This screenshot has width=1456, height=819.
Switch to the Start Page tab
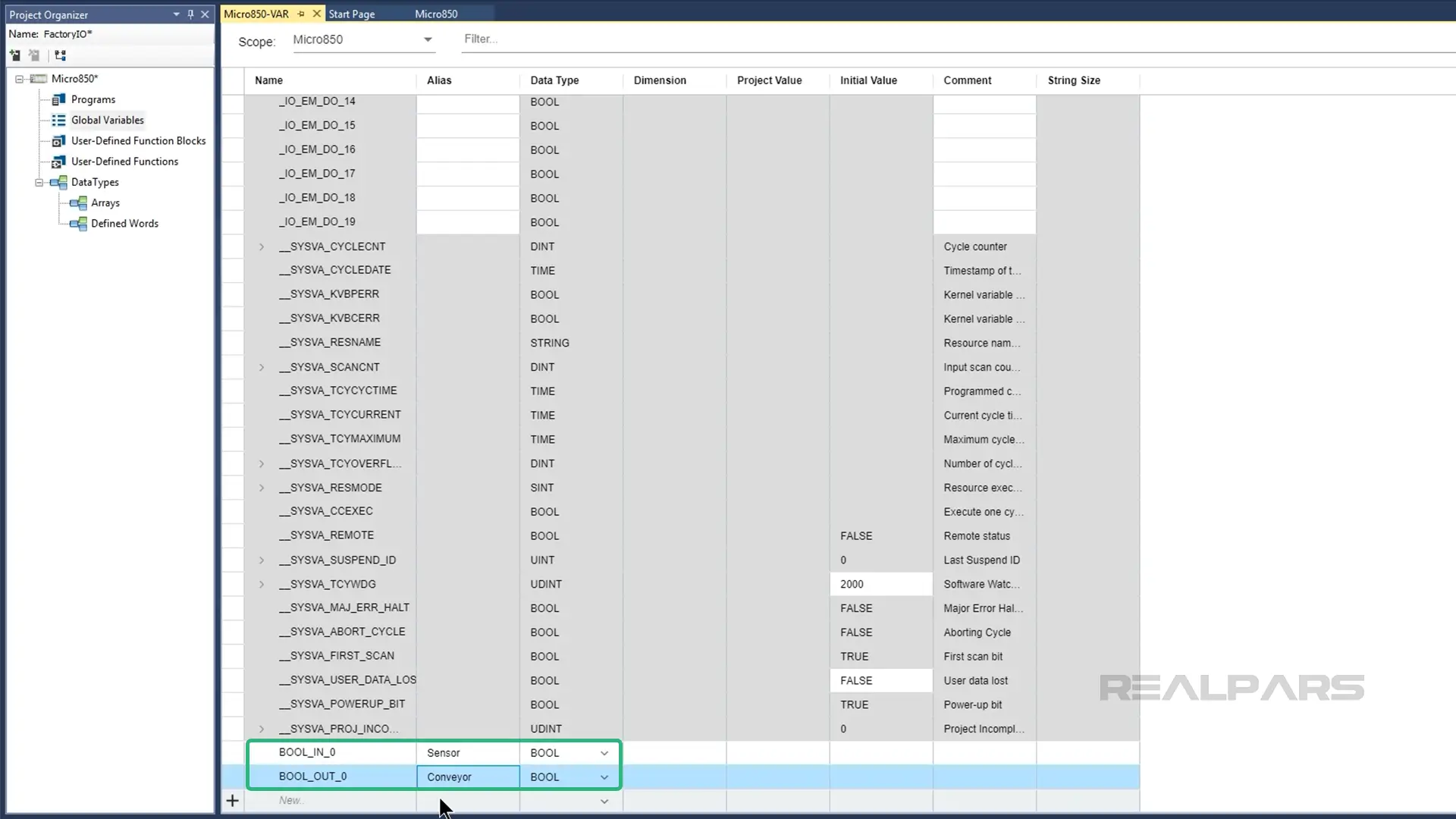[352, 14]
